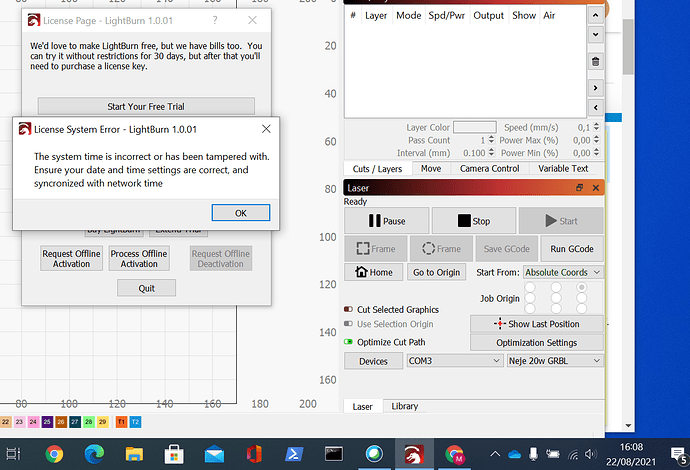Select the purple 25 color swatch
This screenshot has width=690, height=470.
pos(47,422)
